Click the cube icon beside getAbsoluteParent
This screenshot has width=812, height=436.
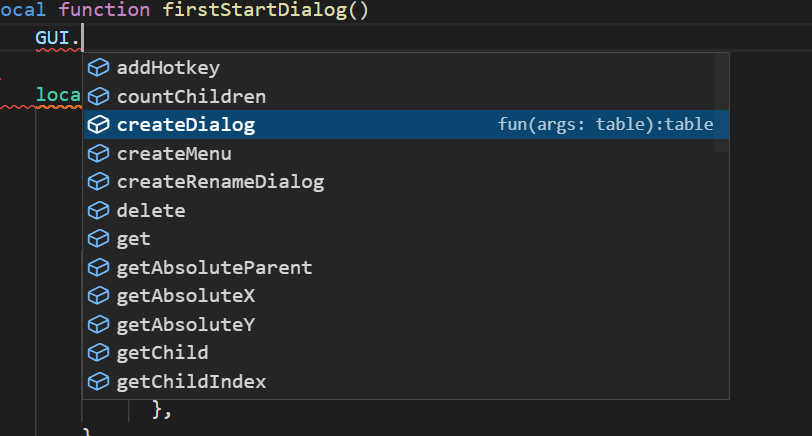pos(98,268)
